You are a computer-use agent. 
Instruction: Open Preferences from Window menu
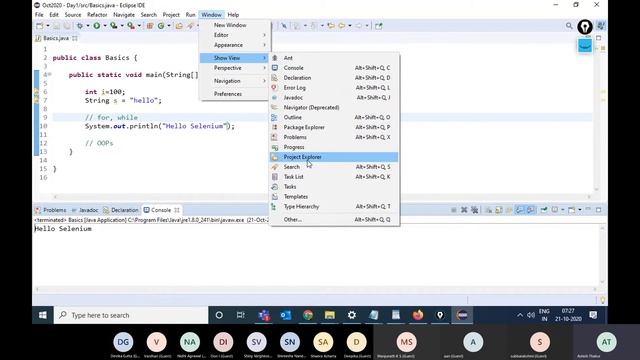234,94
